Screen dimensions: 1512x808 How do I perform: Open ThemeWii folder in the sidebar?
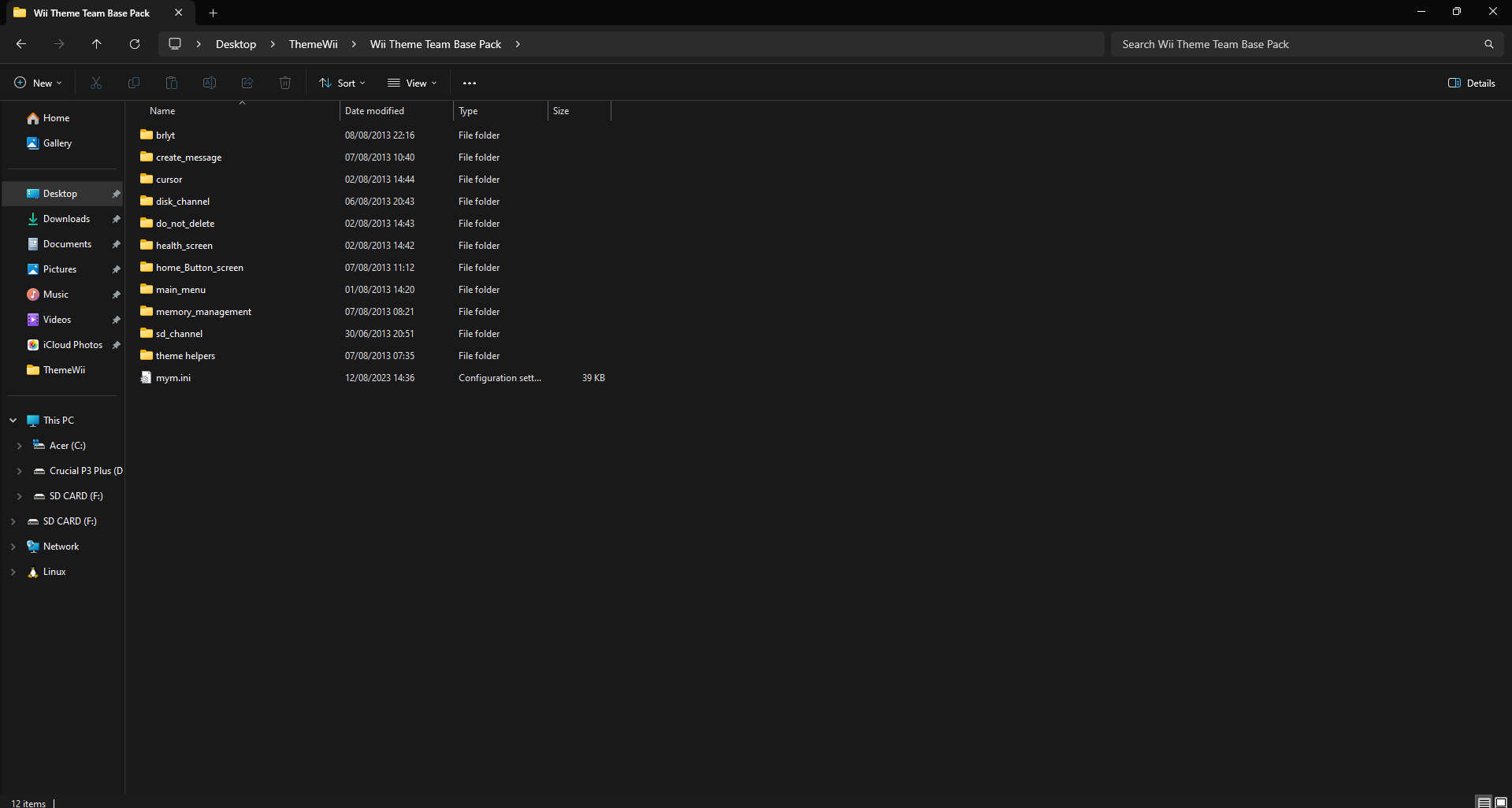pos(64,370)
